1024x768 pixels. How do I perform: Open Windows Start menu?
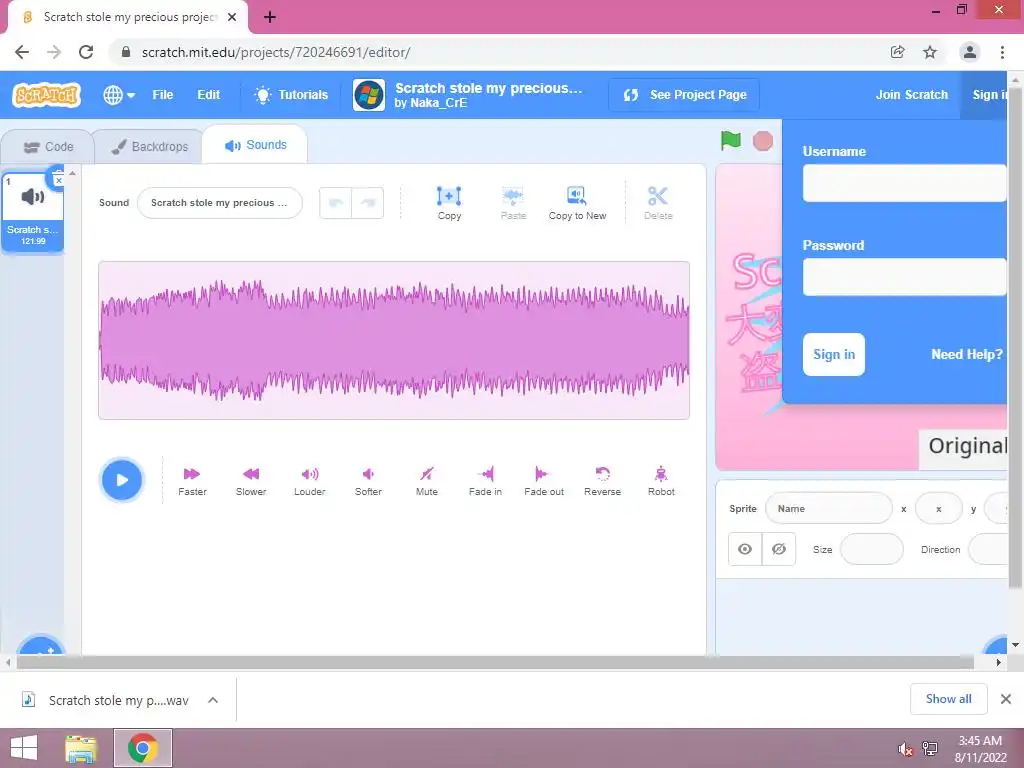pyautogui.click(x=24, y=748)
